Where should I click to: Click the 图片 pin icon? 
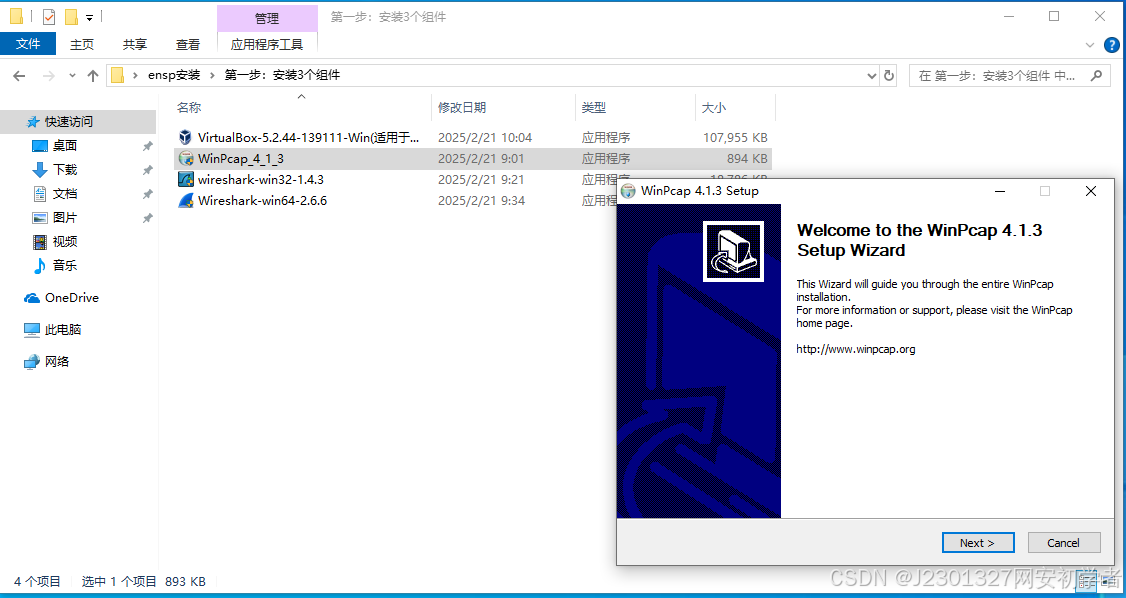[x=147, y=218]
